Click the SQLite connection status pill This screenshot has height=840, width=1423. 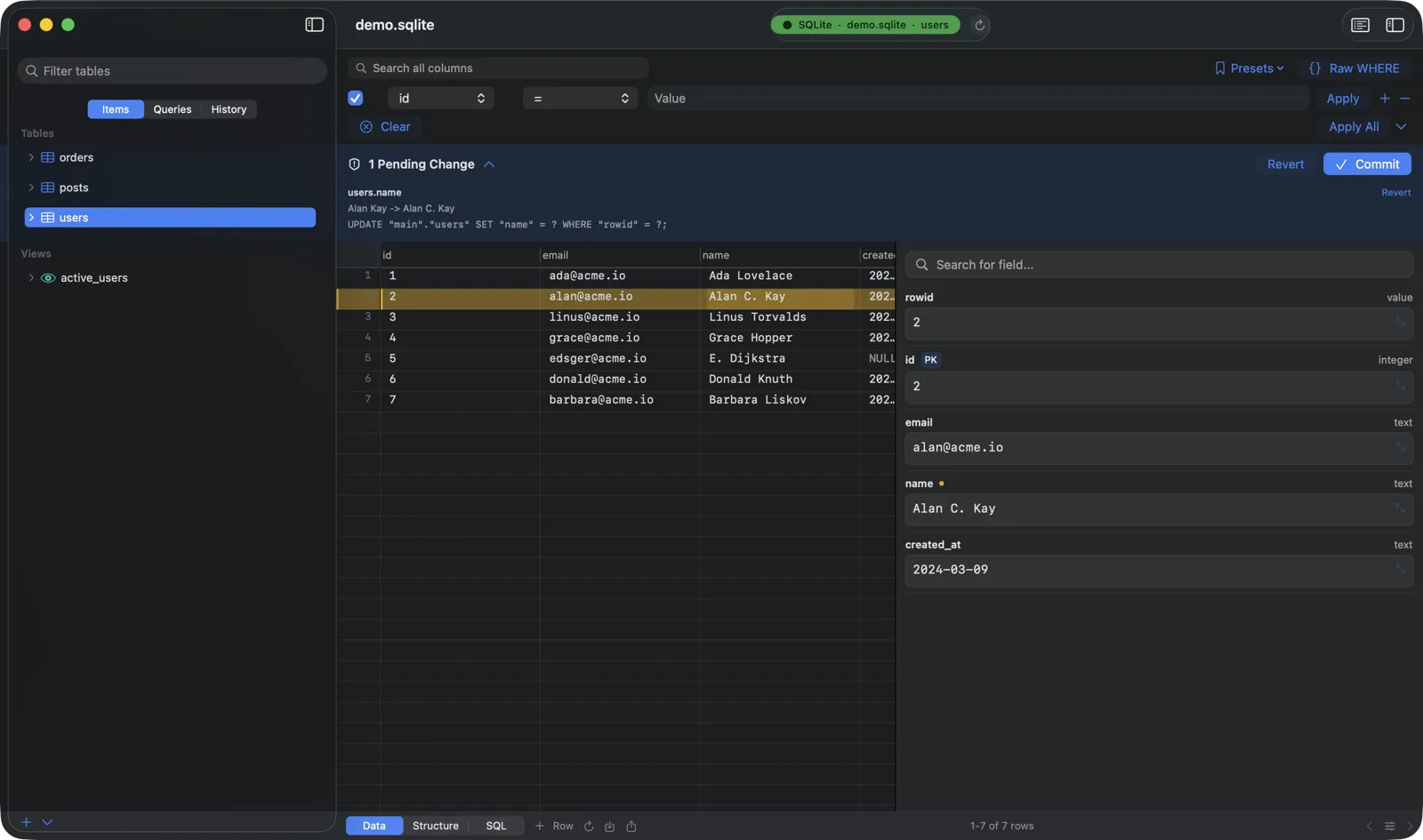pyautogui.click(x=865, y=25)
